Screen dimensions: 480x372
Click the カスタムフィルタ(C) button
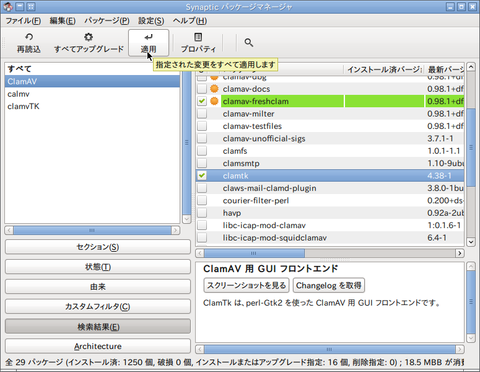point(98,307)
